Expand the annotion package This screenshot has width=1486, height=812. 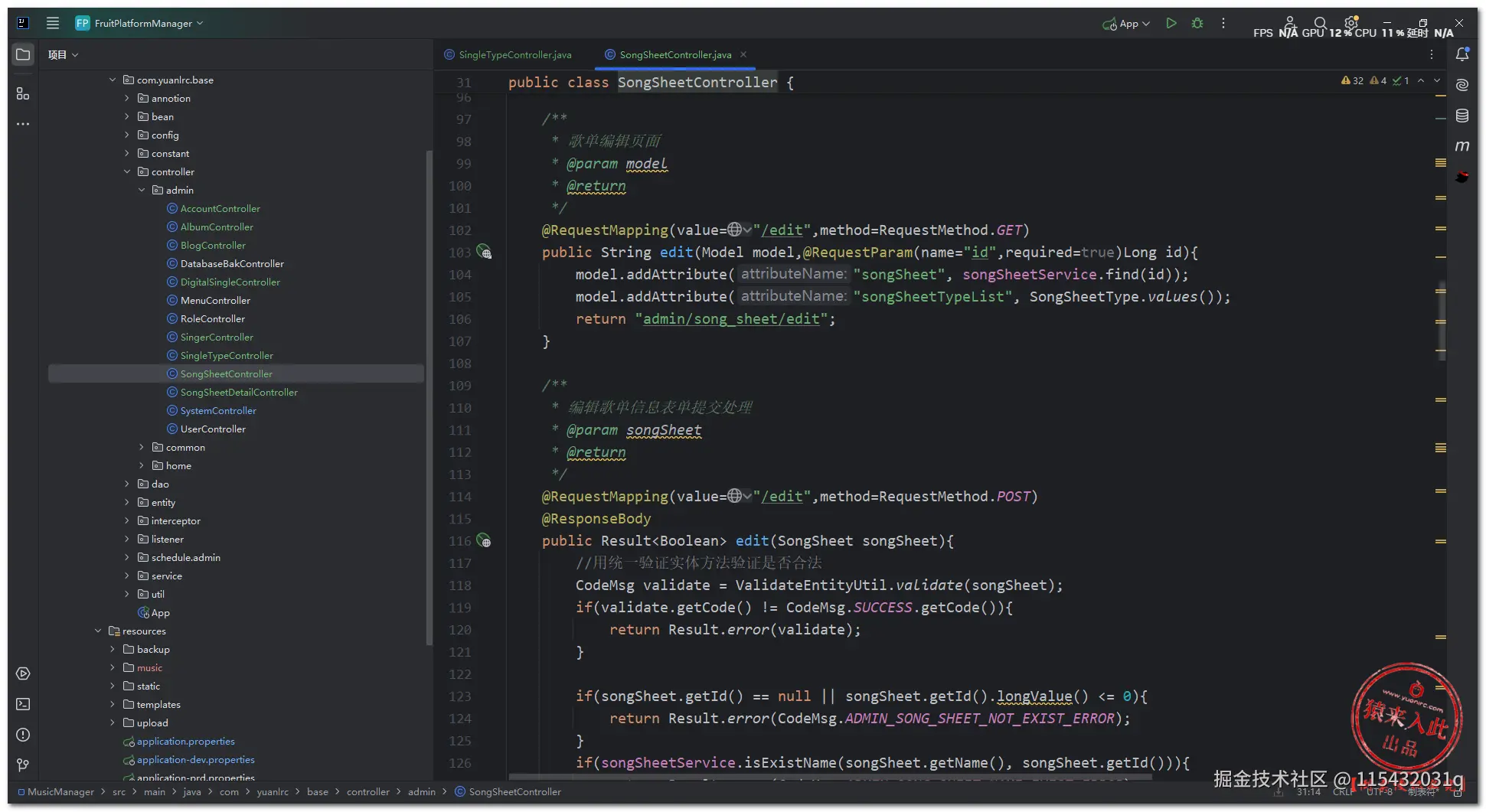(x=127, y=98)
